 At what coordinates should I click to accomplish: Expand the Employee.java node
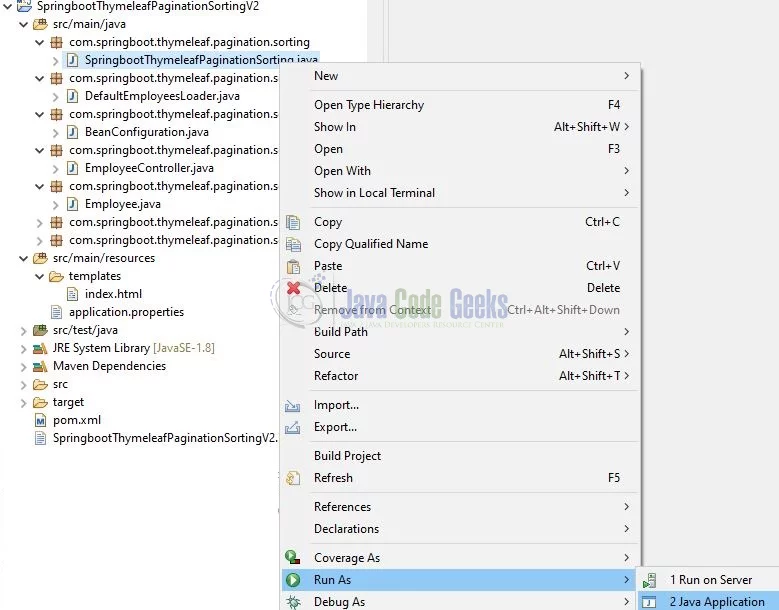click(x=56, y=204)
